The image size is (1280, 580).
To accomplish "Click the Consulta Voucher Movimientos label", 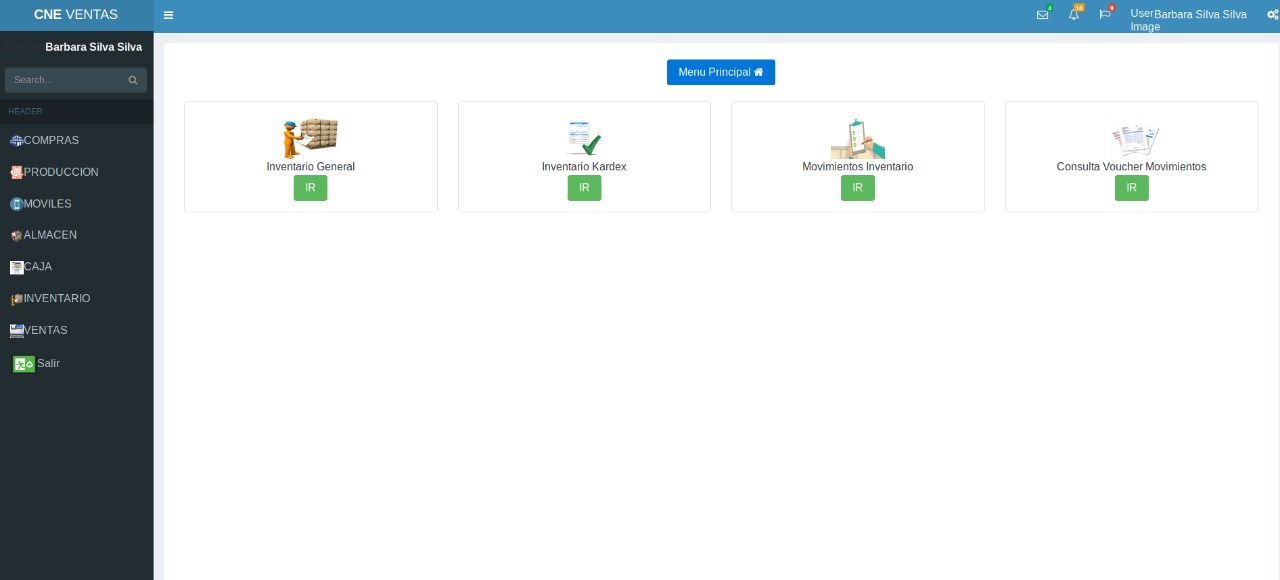I will (x=1132, y=167).
